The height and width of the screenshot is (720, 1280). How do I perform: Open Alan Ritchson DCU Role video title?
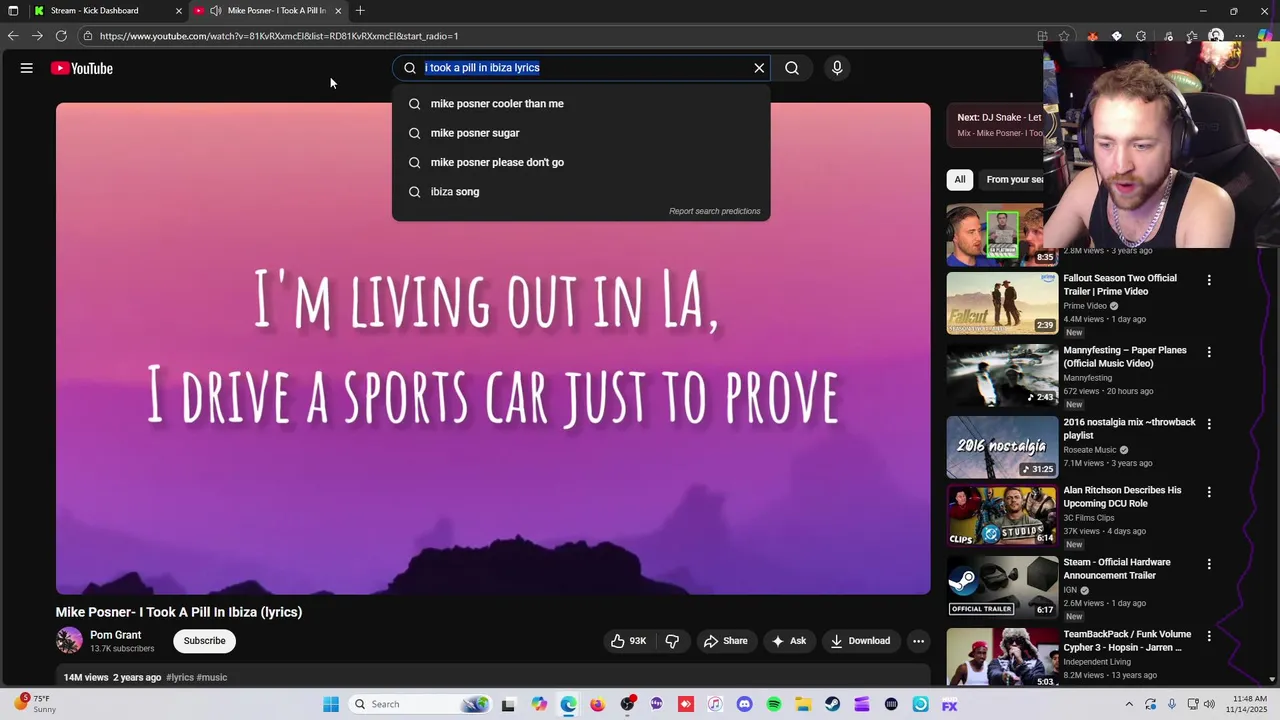[x=1122, y=497]
